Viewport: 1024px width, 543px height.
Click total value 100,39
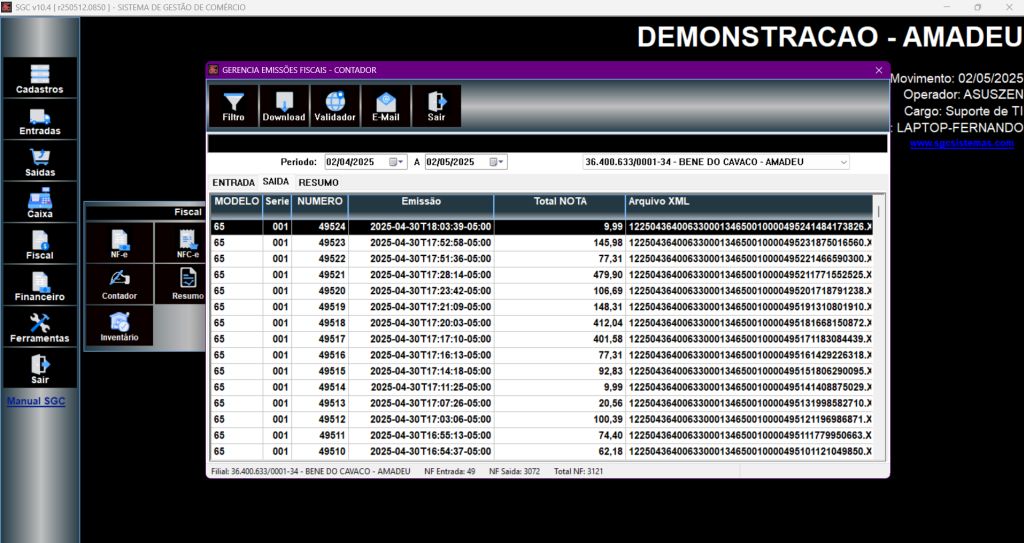(560, 419)
